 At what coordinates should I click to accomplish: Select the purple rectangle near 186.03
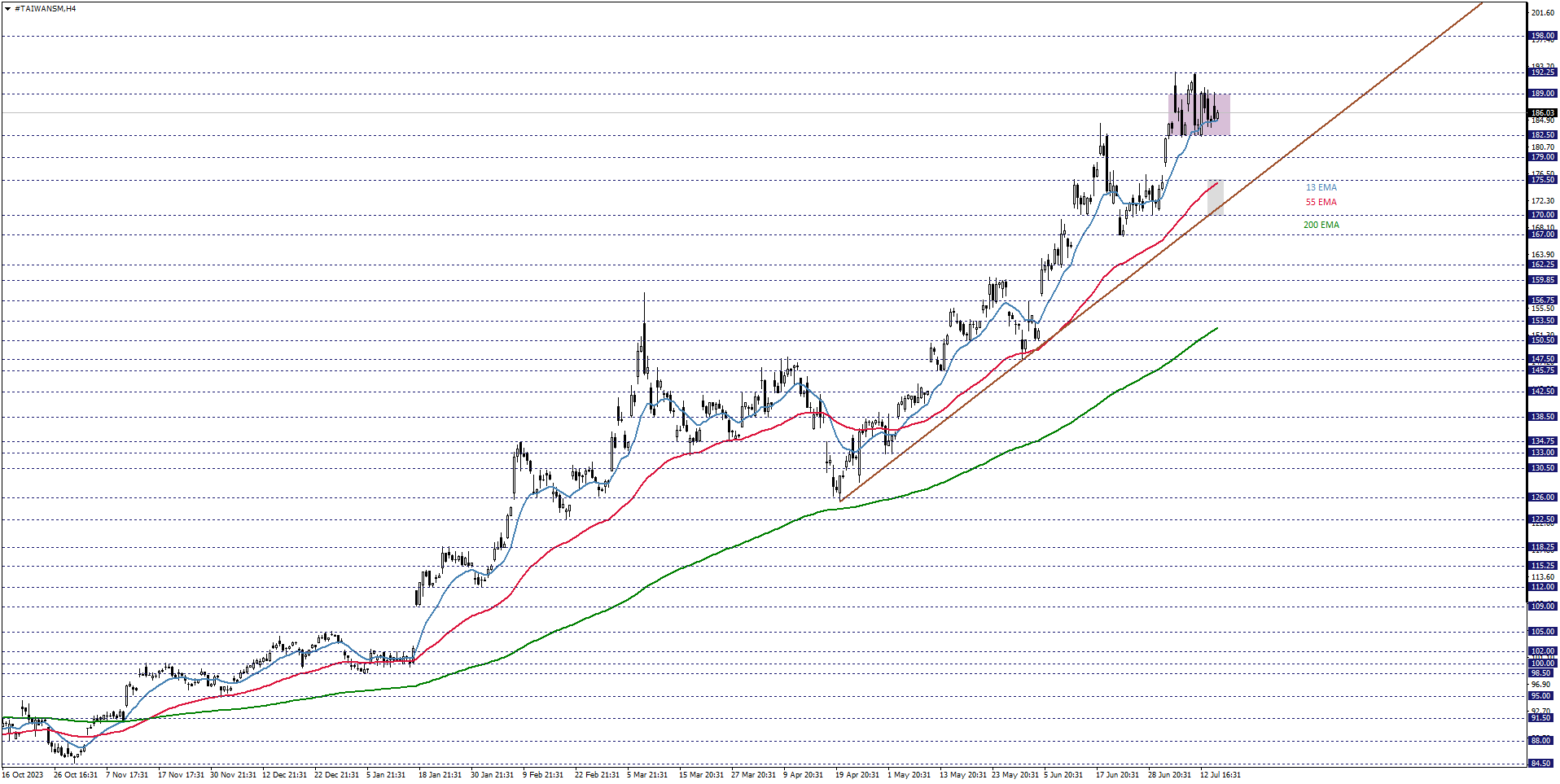(x=1199, y=115)
